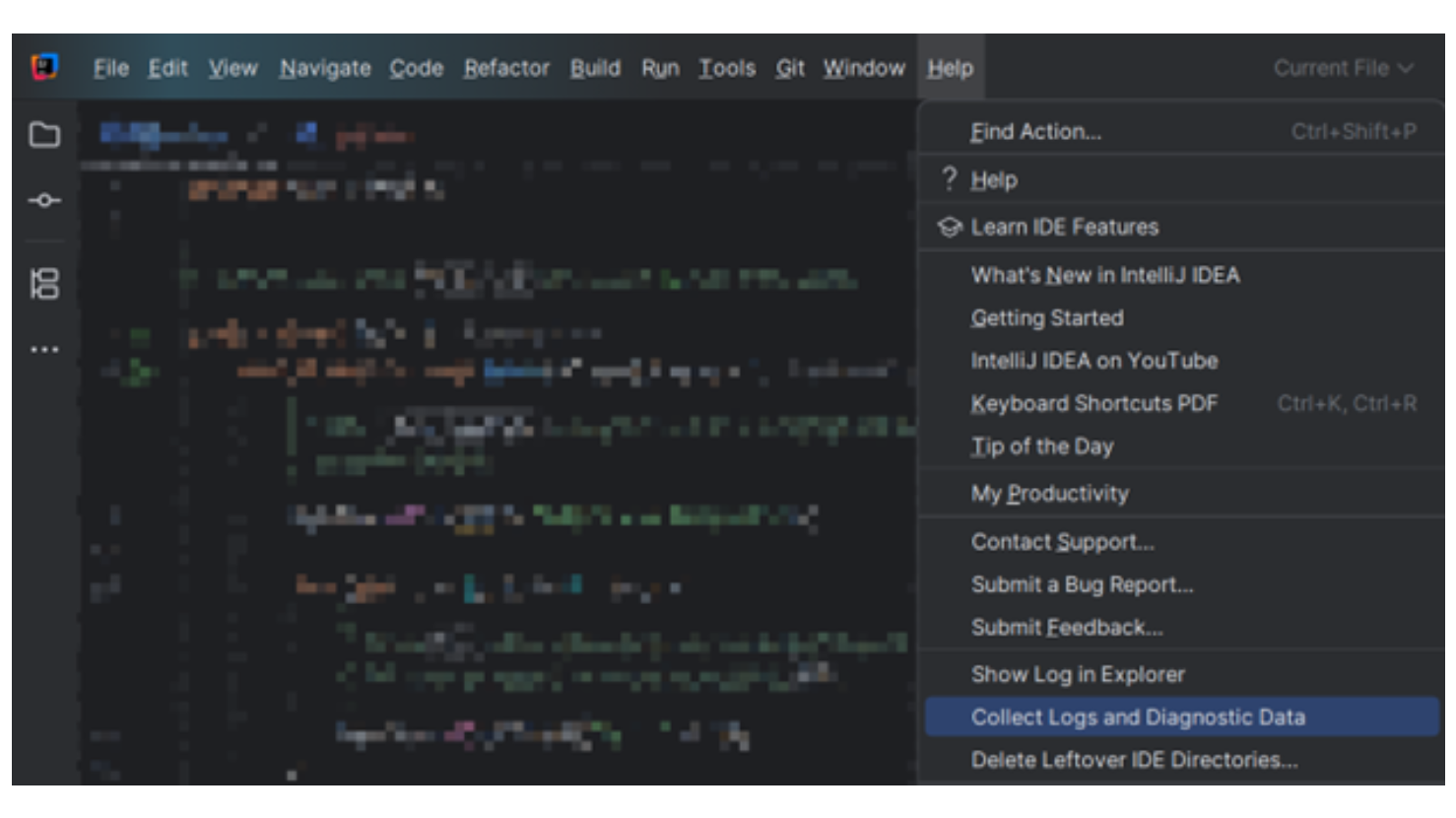Open the Project folder tool window
This screenshot has width=1456, height=818.
pos(44,135)
